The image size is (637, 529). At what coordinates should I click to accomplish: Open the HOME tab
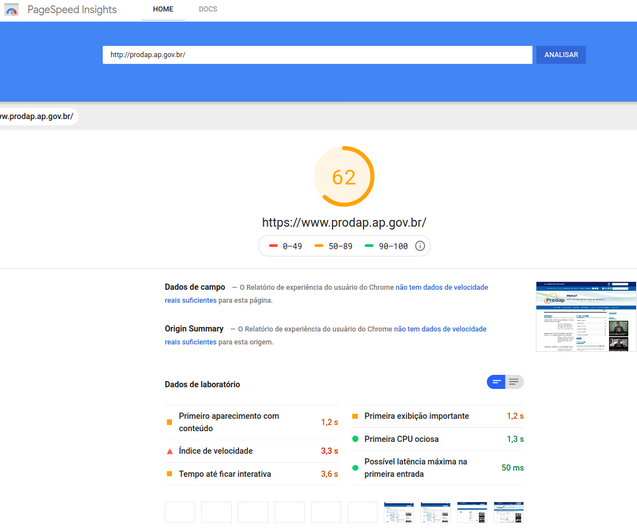[x=163, y=10]
